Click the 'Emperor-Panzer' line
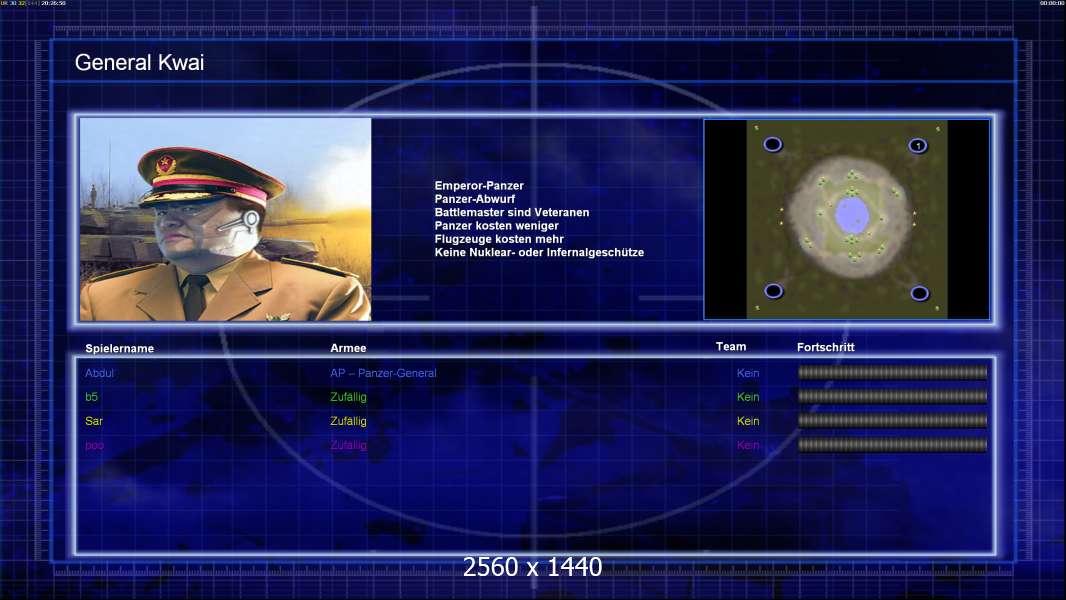 tap(479, 186)
